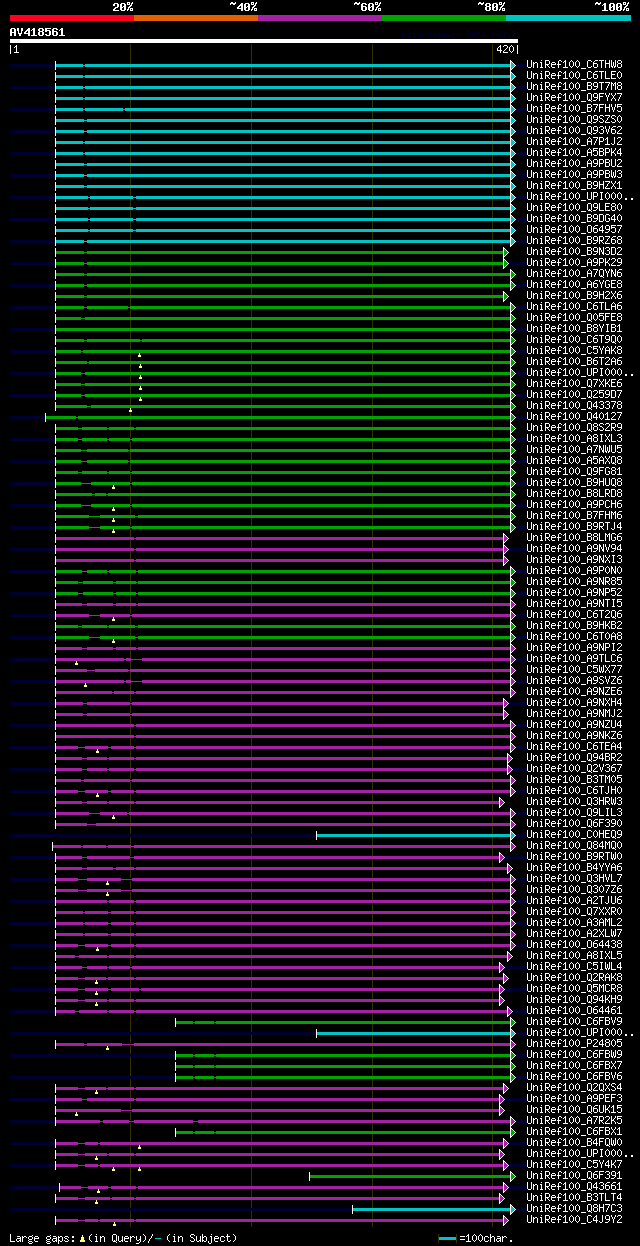640x1246 pixels.
Task: Click the green alignment bar for UniRef100_Q6F391
Action: coord(410,1176)
